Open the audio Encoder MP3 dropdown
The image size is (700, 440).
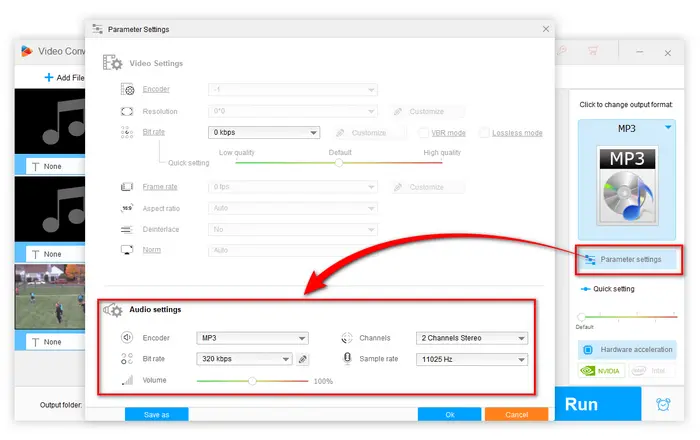coord(252,338)
